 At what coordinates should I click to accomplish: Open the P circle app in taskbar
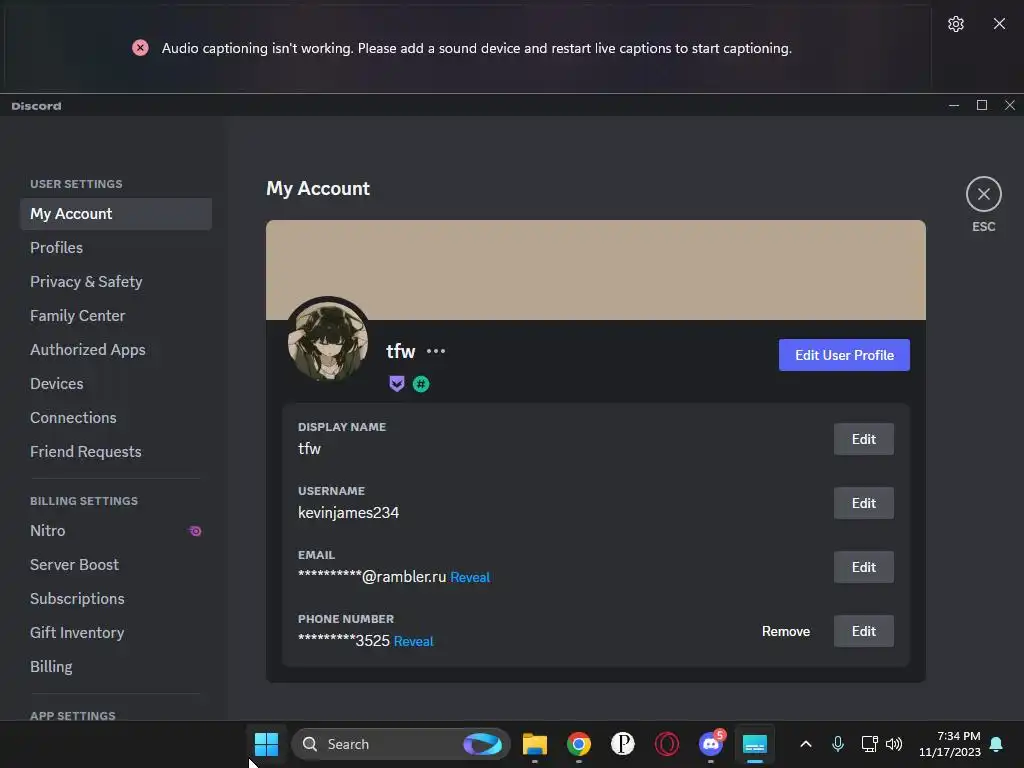[623, 744]
